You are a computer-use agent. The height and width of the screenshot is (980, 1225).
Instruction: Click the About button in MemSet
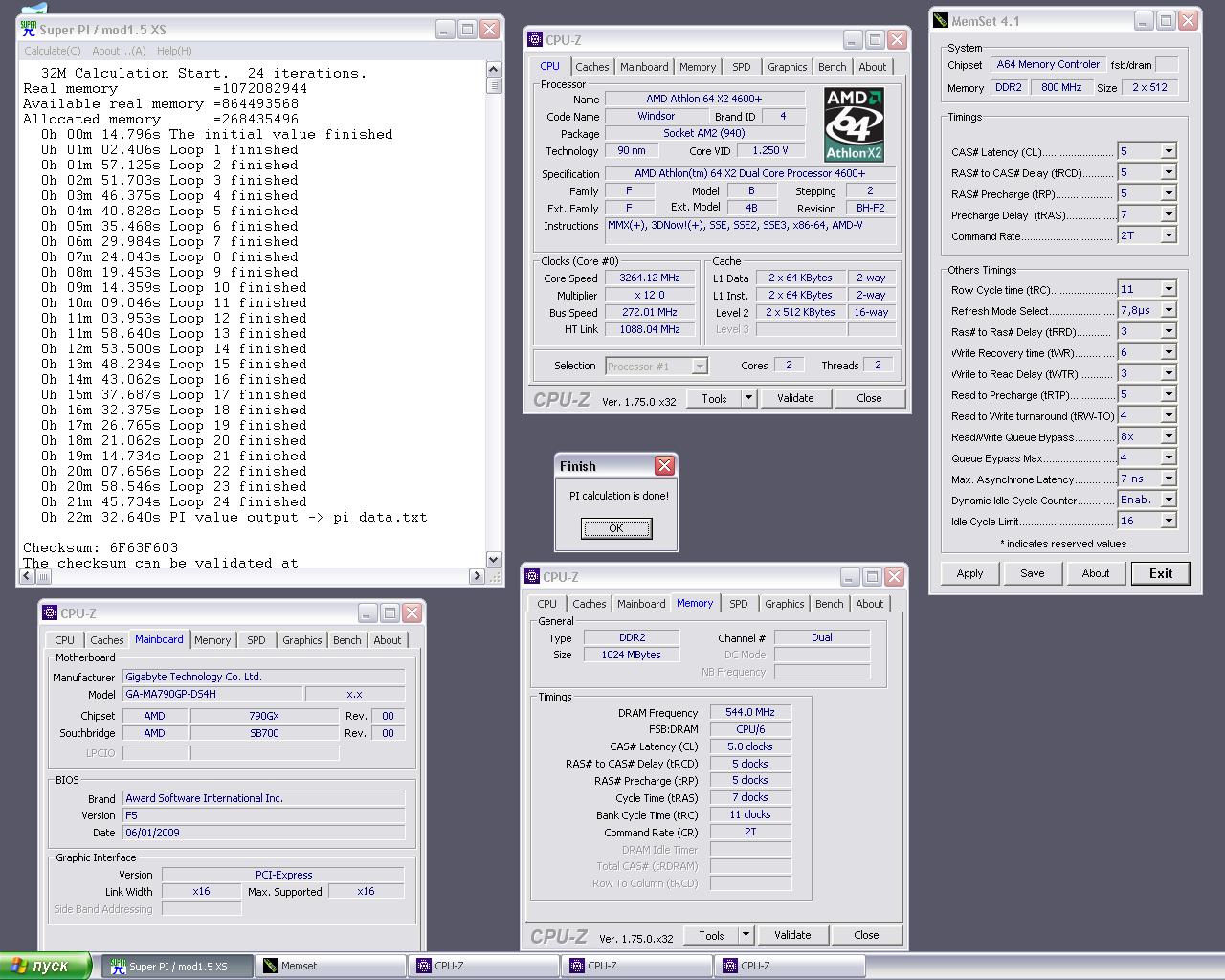point(1096,573)
